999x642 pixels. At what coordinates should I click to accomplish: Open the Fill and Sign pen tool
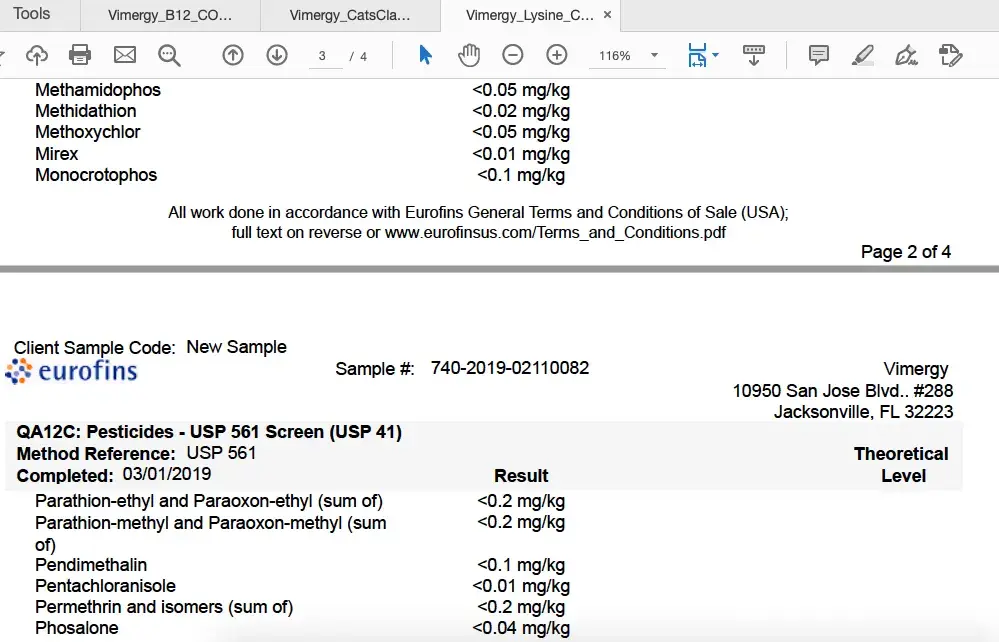[906, 56]
